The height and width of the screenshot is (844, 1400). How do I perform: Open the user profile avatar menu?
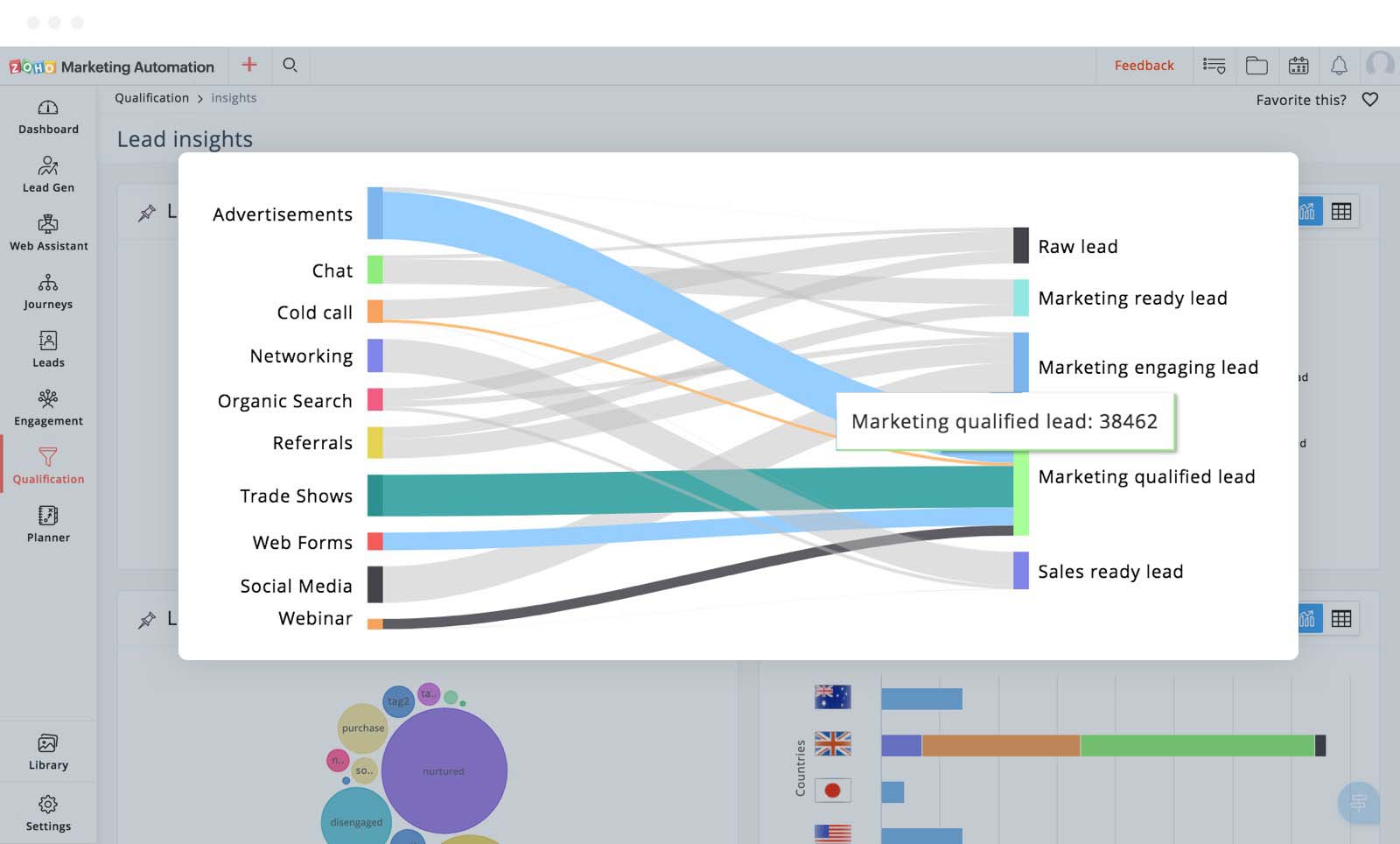1381,65
